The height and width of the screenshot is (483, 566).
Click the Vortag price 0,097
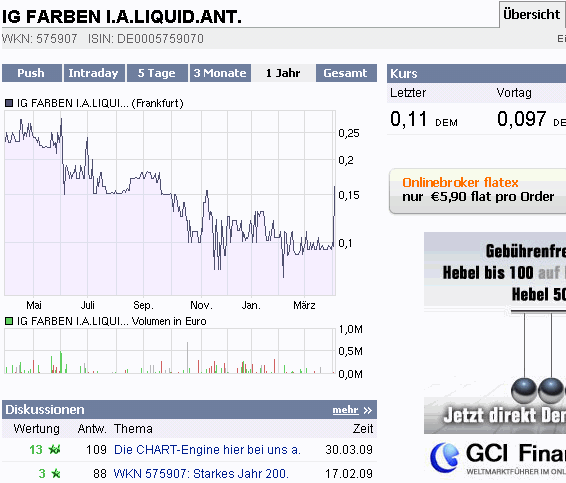tap(521, 119)
